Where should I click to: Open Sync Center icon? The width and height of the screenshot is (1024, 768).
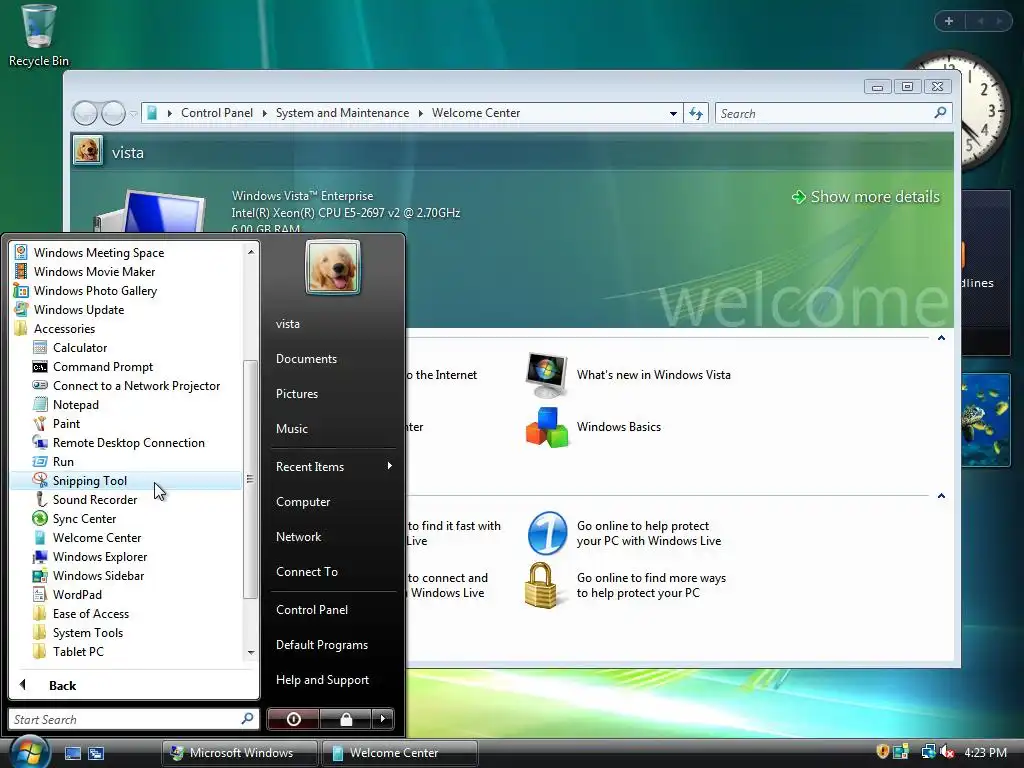tap(40, 518)
